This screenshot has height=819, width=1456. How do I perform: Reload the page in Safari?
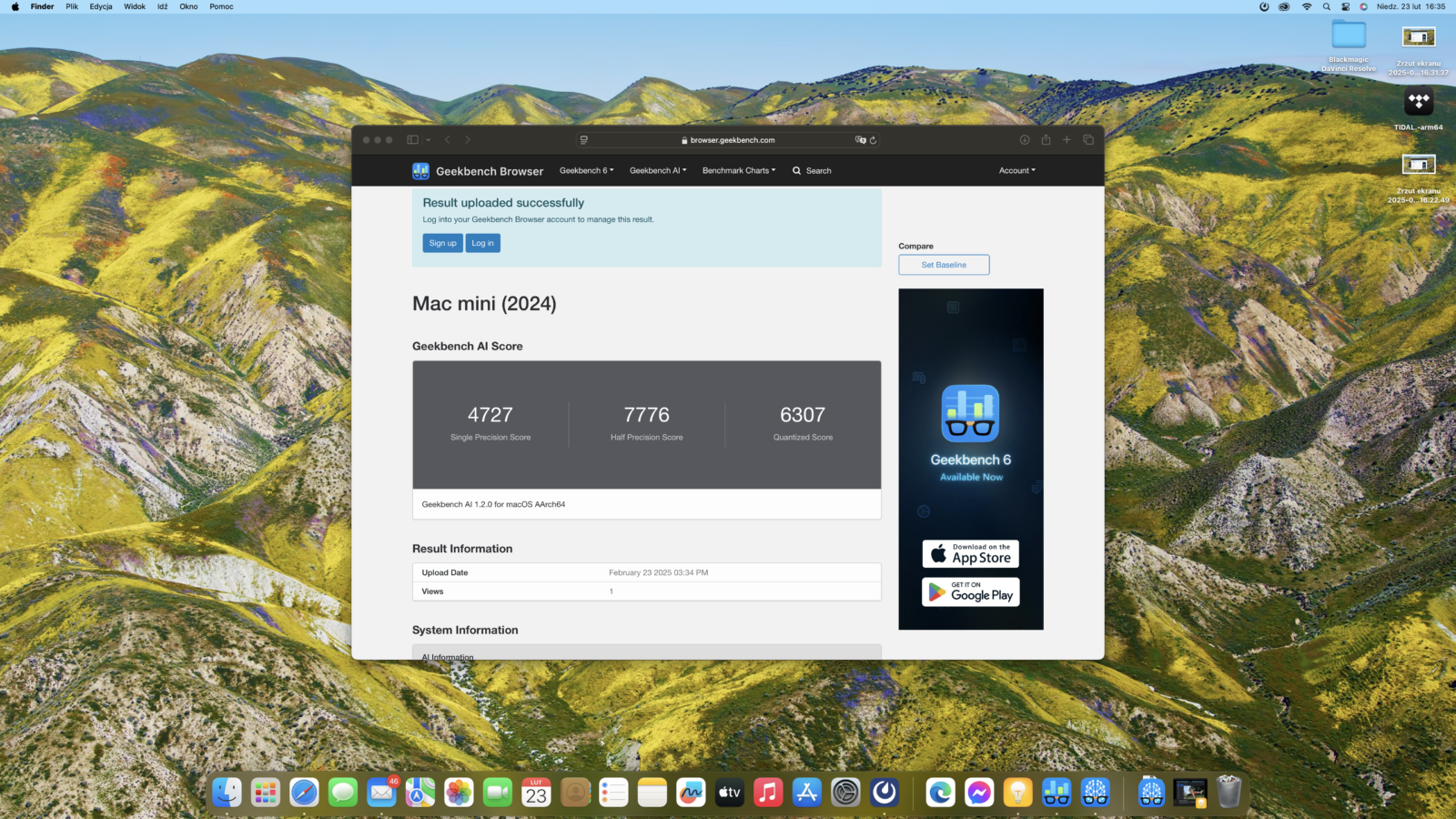pos(873,140)
